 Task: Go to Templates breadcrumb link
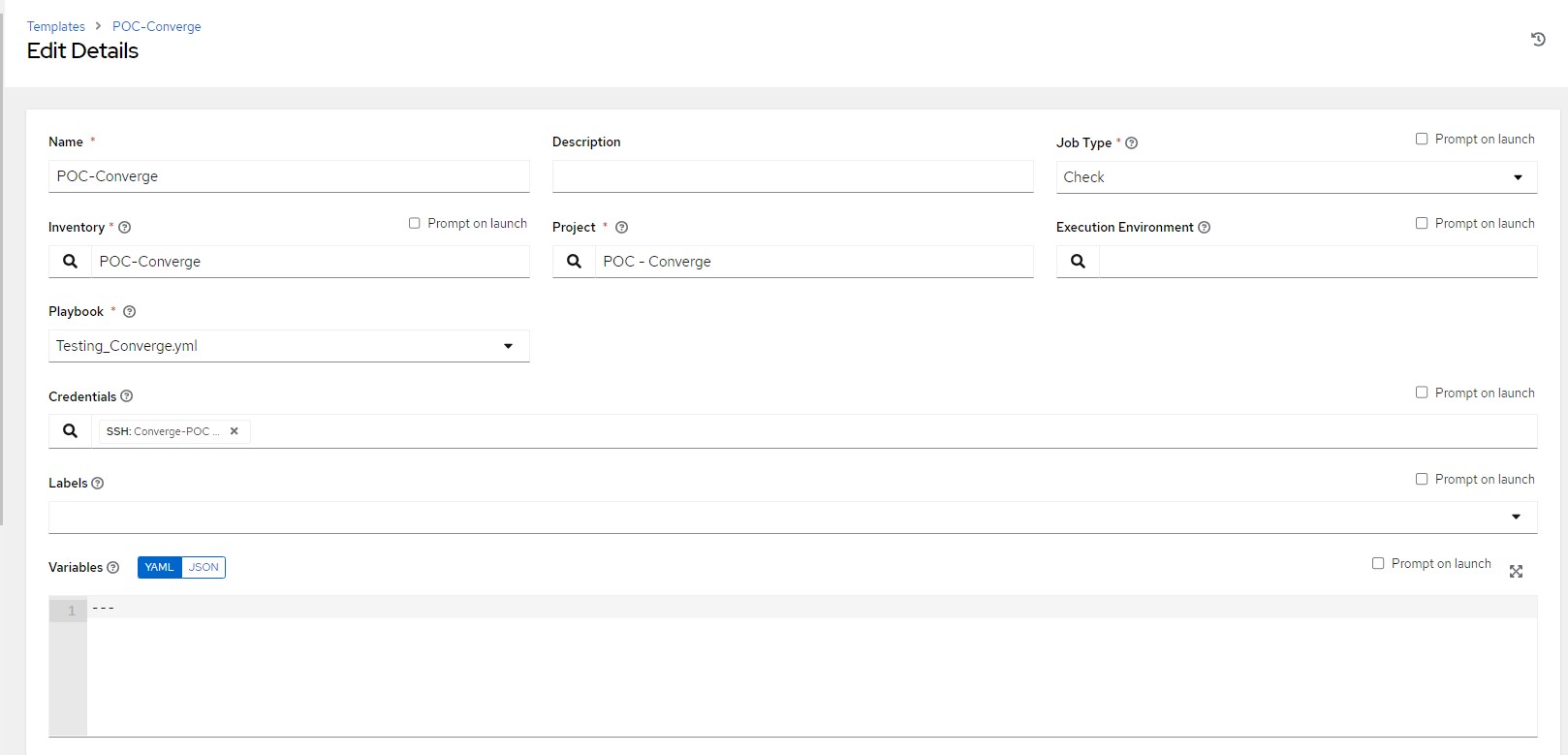(56, 26)
